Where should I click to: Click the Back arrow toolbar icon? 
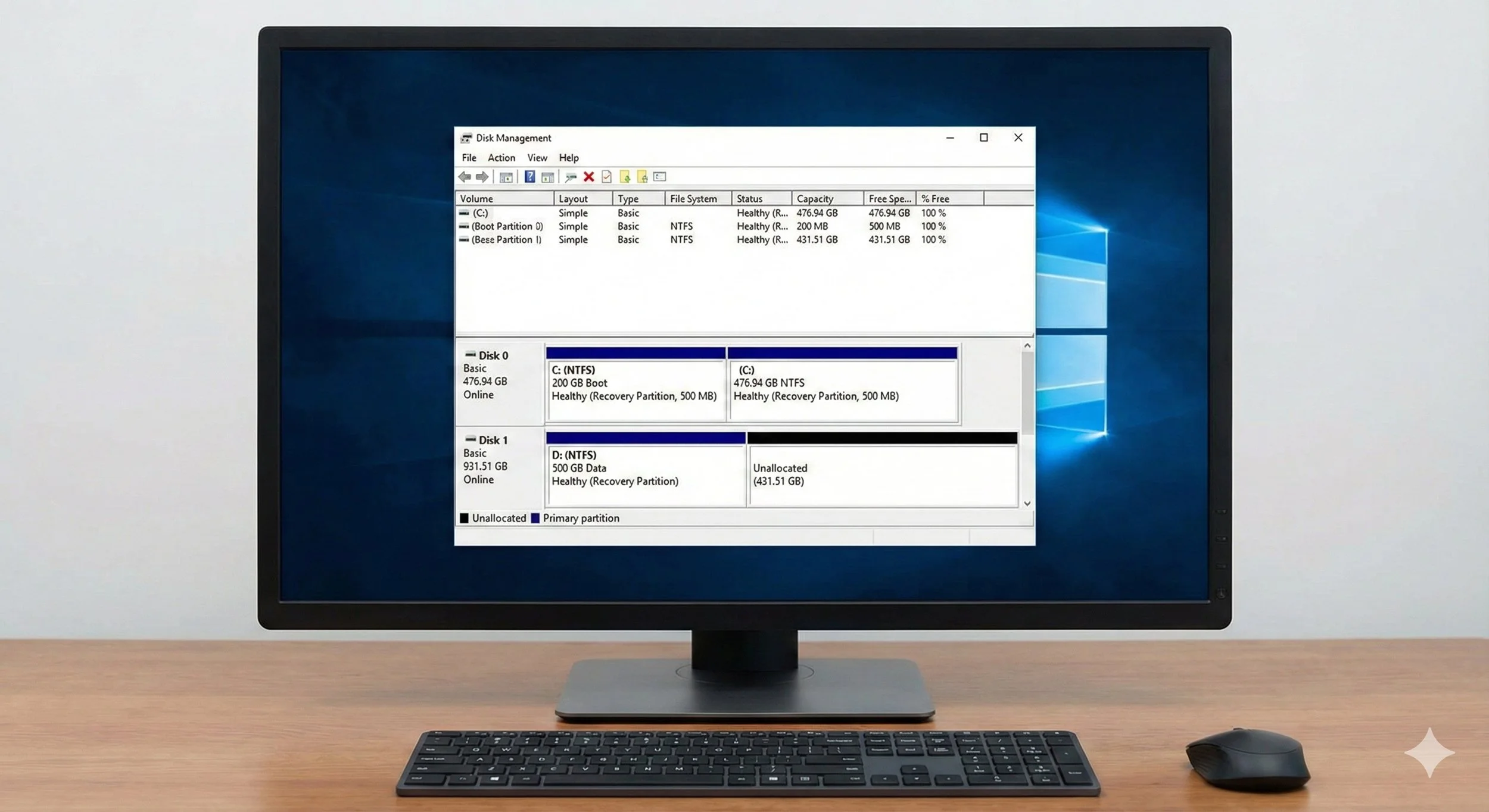[465, 177]
